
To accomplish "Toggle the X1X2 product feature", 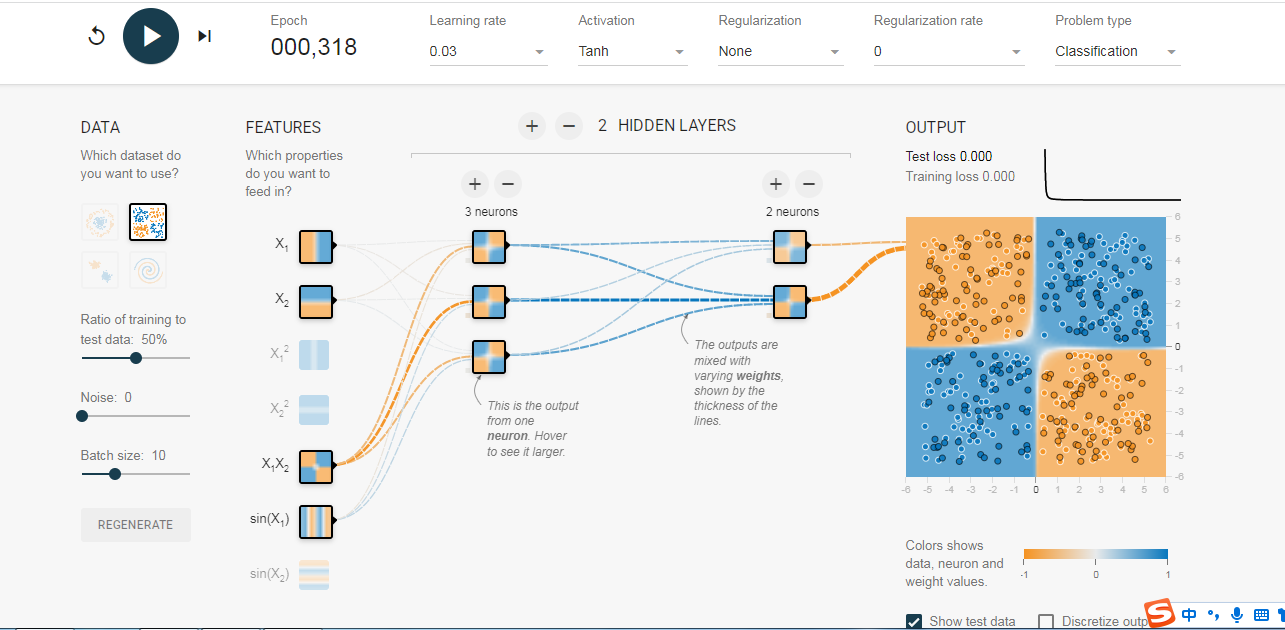I will point(316,466).
